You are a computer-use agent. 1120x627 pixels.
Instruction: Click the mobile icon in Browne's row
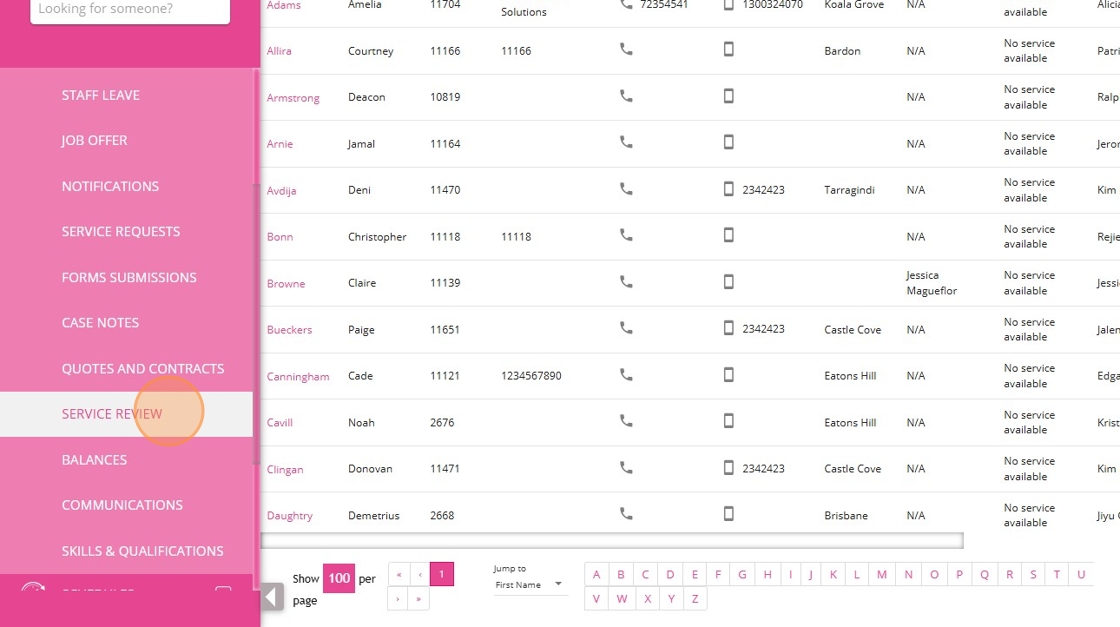[729, 281]
